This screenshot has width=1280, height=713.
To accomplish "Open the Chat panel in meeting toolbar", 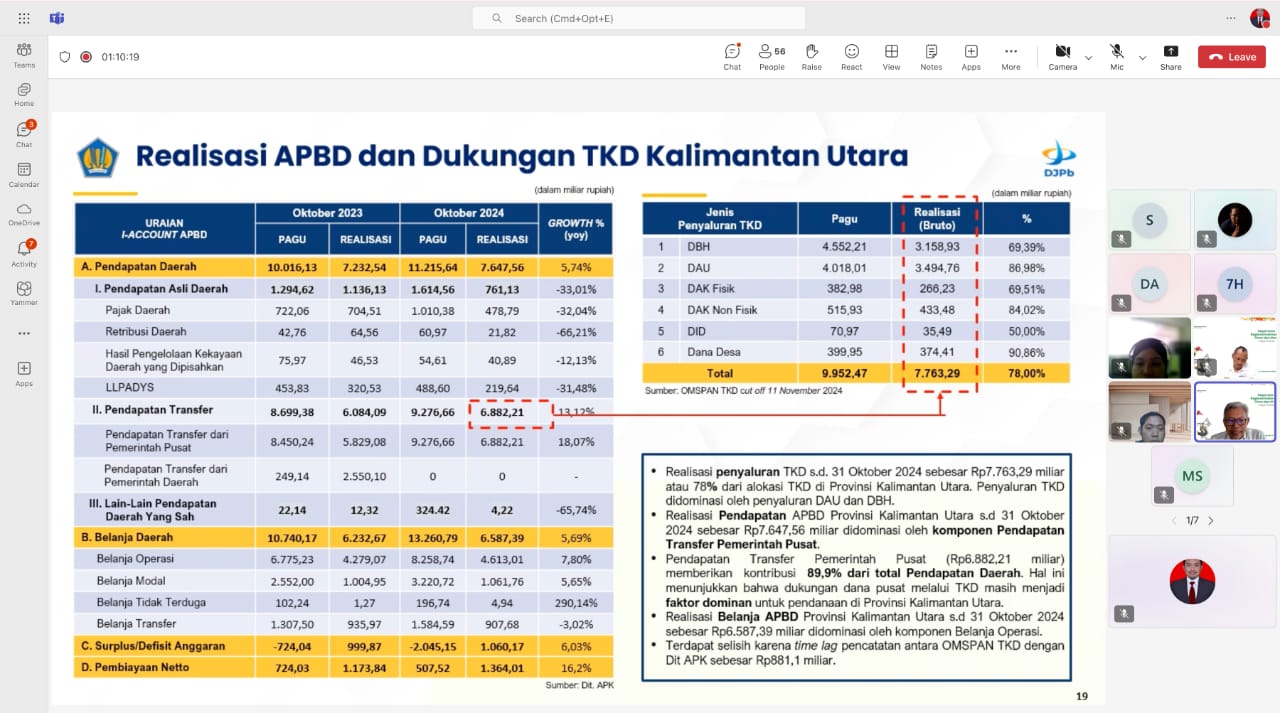I will point(732,56).
